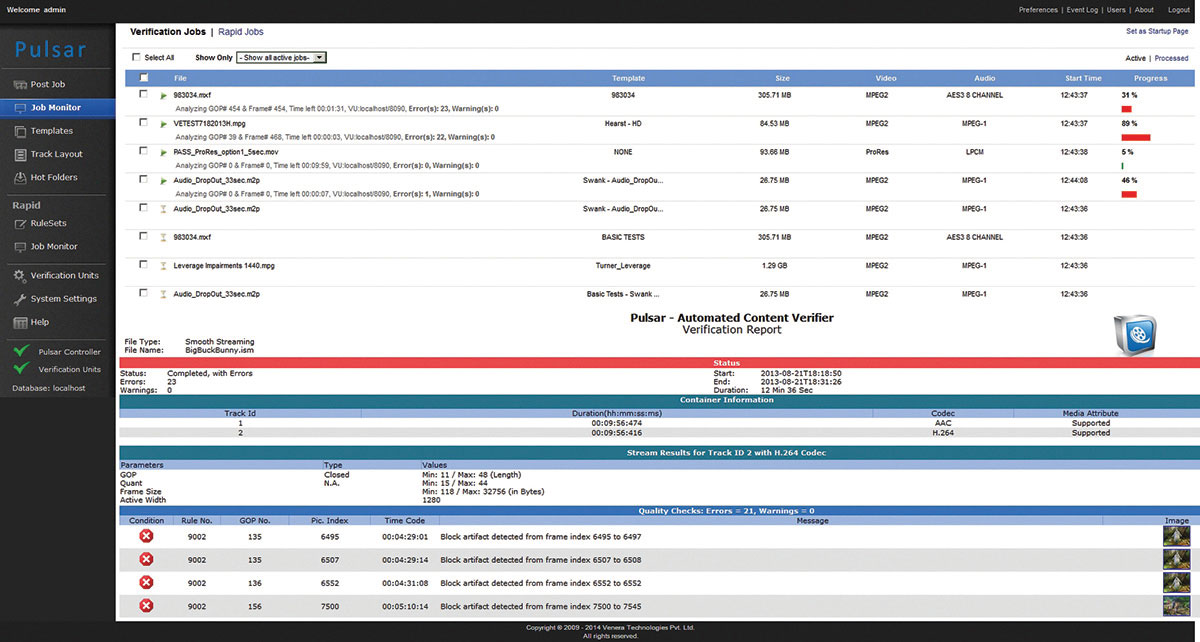1200x642 pixels.
Task: Click the red error icon for pic index 6507
Action: coord(146,560)
